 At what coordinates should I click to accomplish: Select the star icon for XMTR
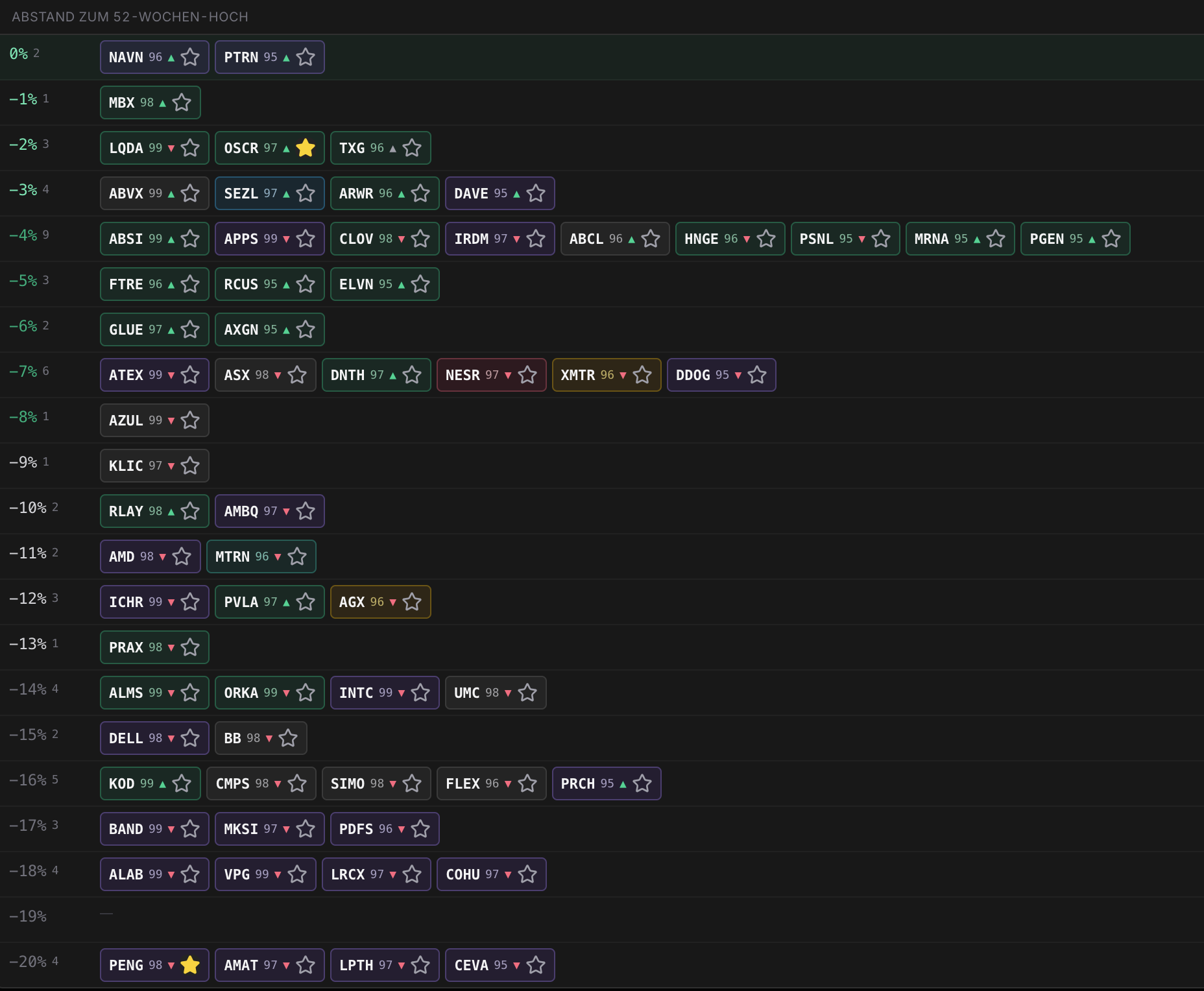tap(642, 375)
